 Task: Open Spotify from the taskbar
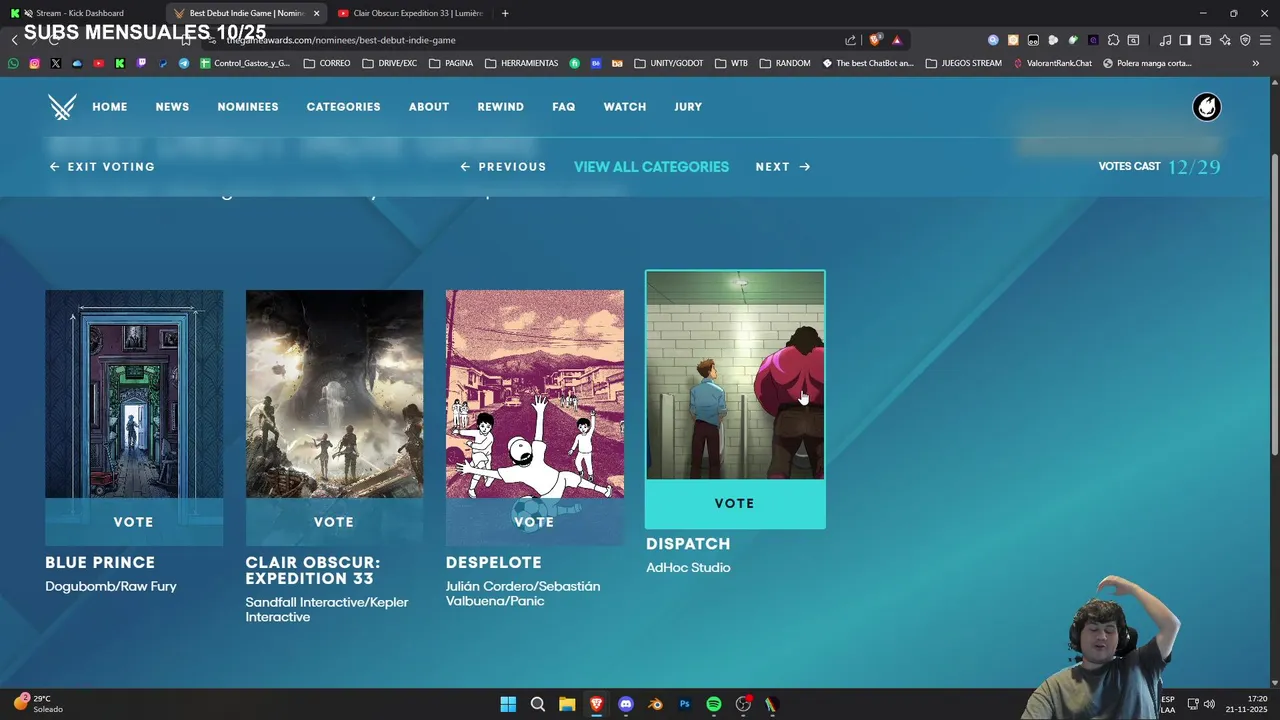tap(714, 704)
